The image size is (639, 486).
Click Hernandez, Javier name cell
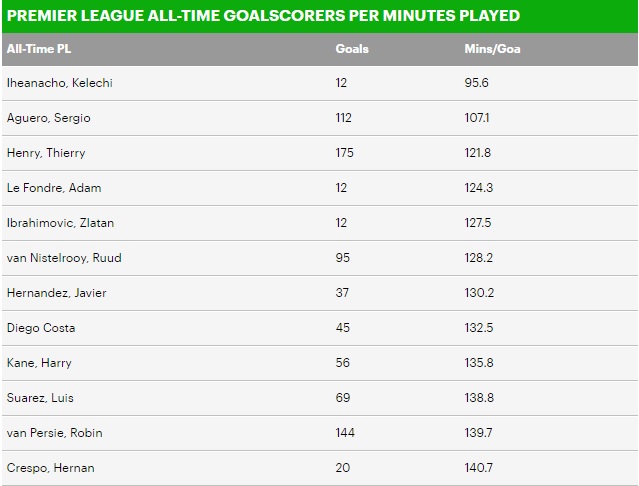(x=56, y=293)
